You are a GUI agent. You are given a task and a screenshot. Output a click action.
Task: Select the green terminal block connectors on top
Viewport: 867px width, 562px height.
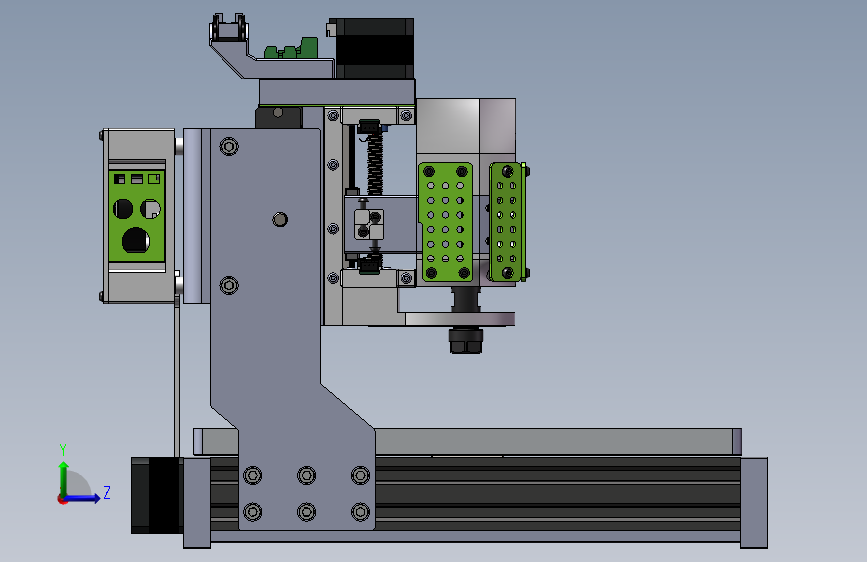pos(291,49)
